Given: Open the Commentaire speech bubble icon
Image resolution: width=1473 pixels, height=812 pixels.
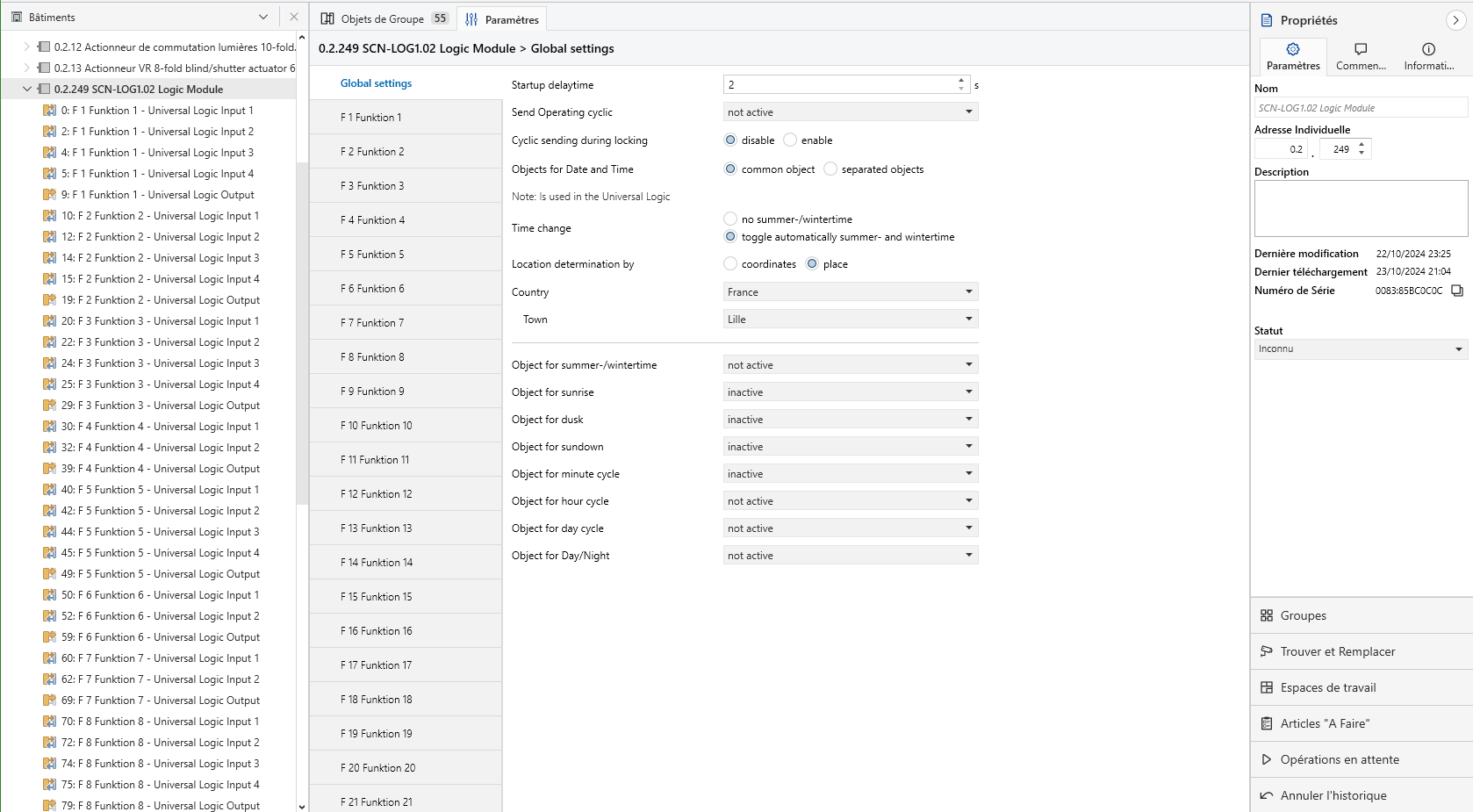Looking at the screenshot, I should tap(1361, 49).
